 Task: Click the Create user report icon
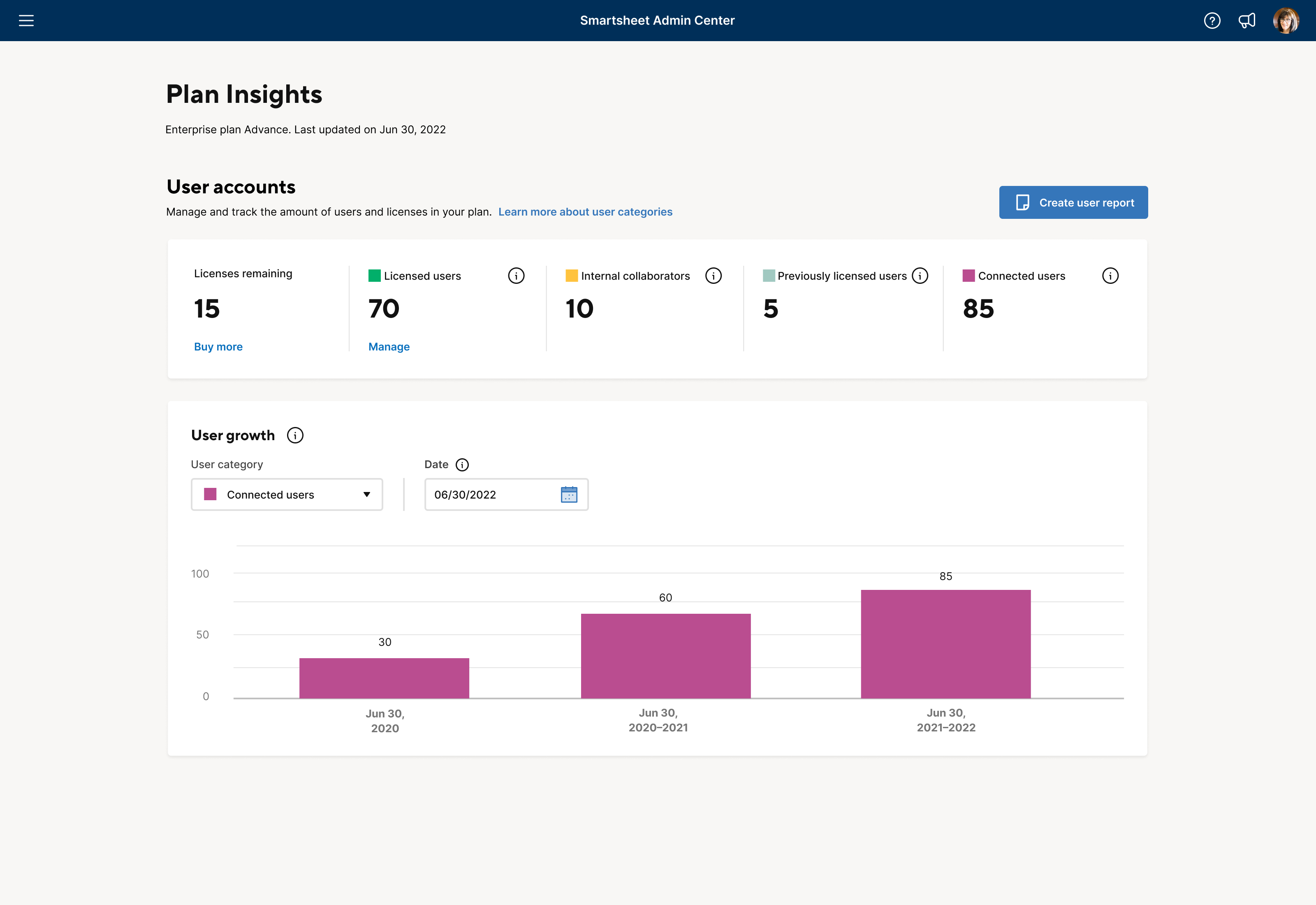(x=1023, y=201)
